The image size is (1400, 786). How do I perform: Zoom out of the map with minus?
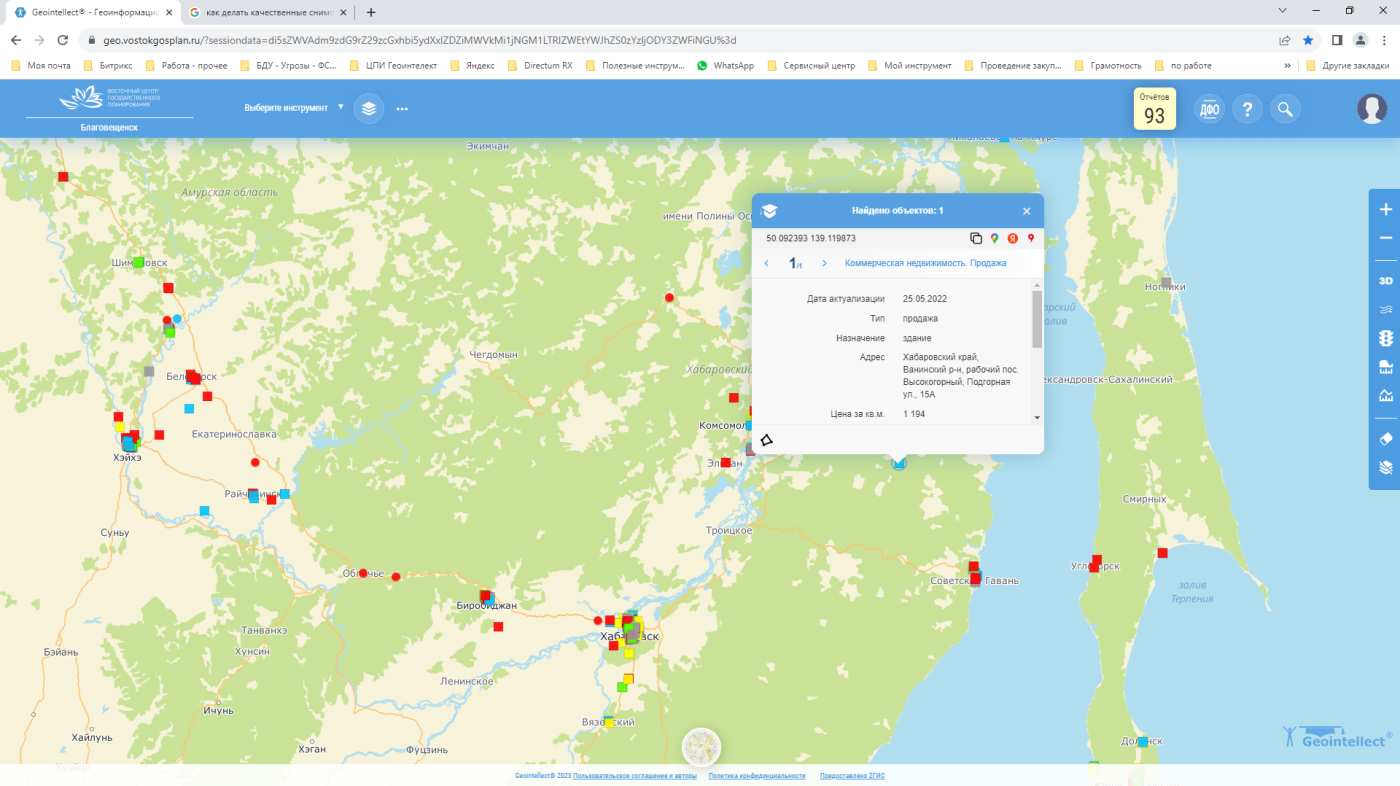tap(1385, 238)
